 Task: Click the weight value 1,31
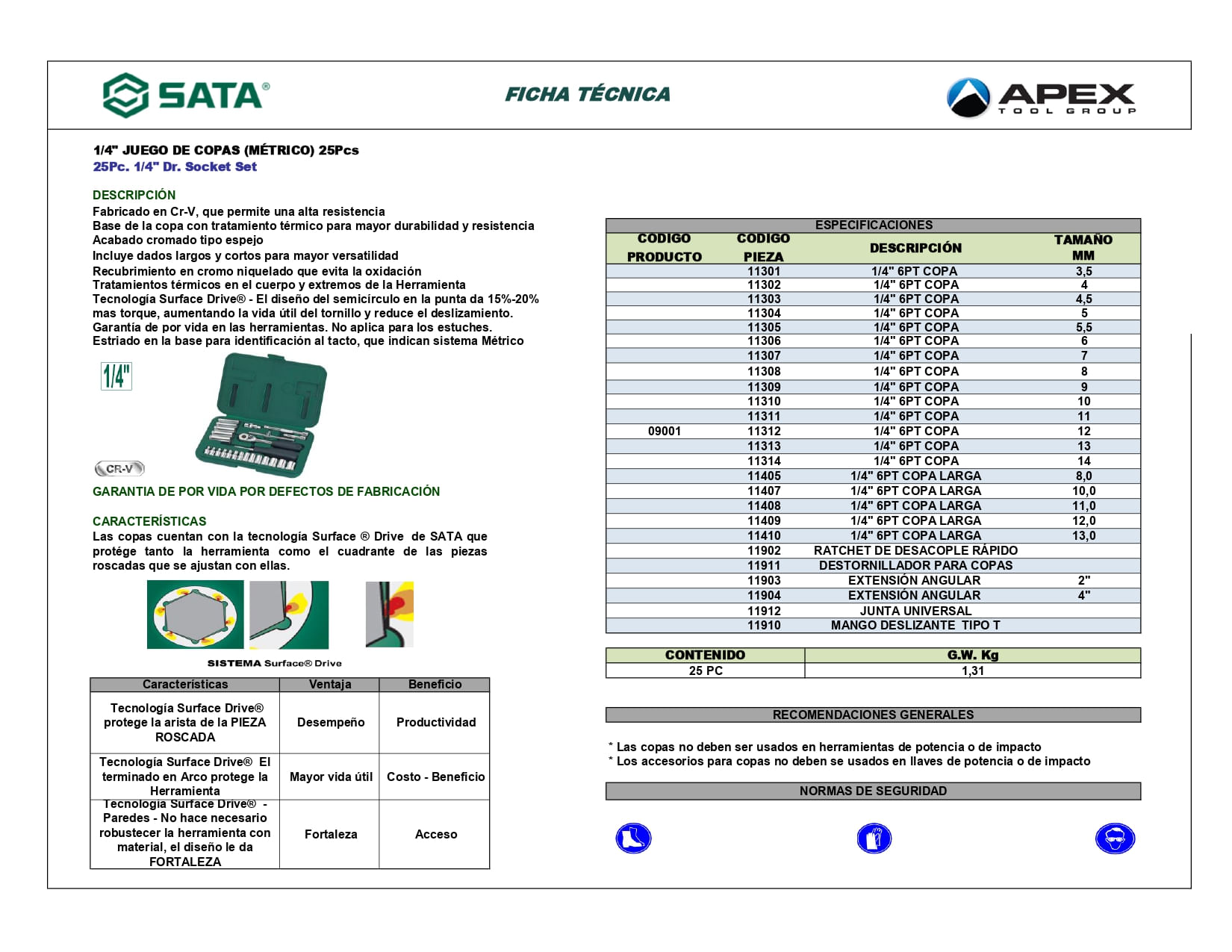(973, 671)
